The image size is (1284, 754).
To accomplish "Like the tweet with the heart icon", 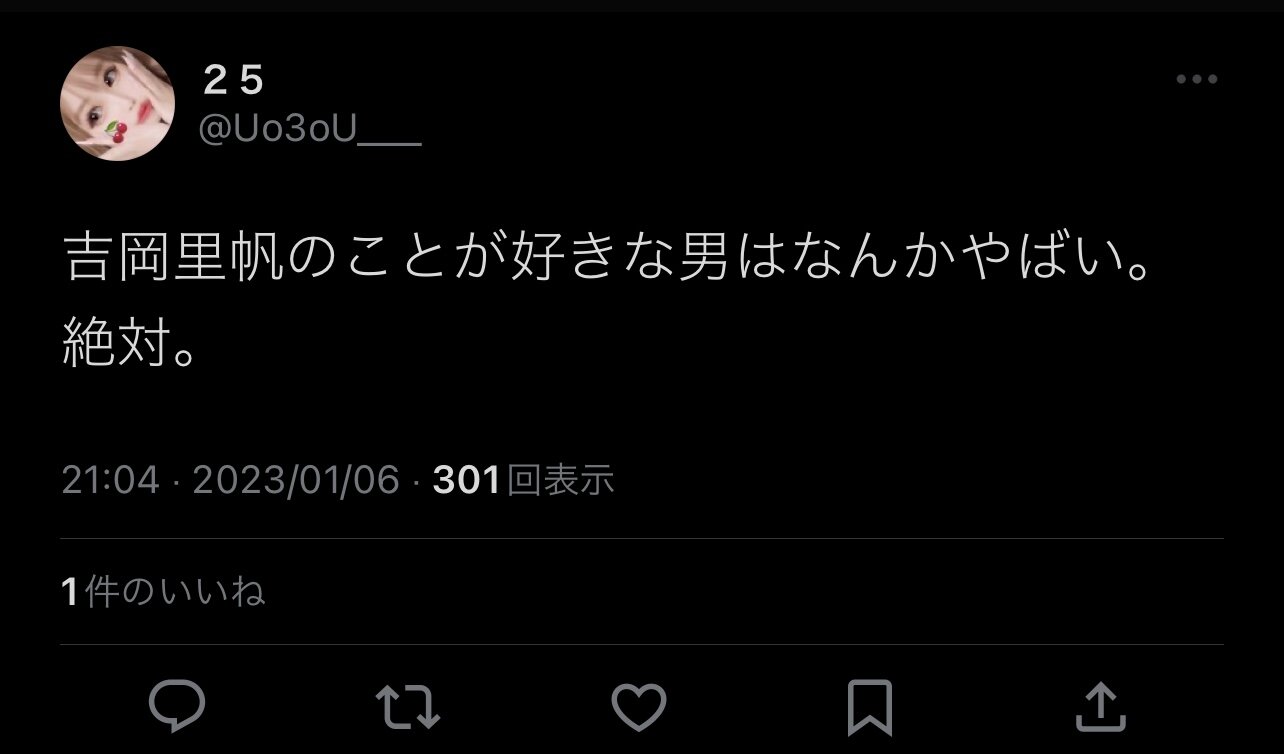I will 639,707.
